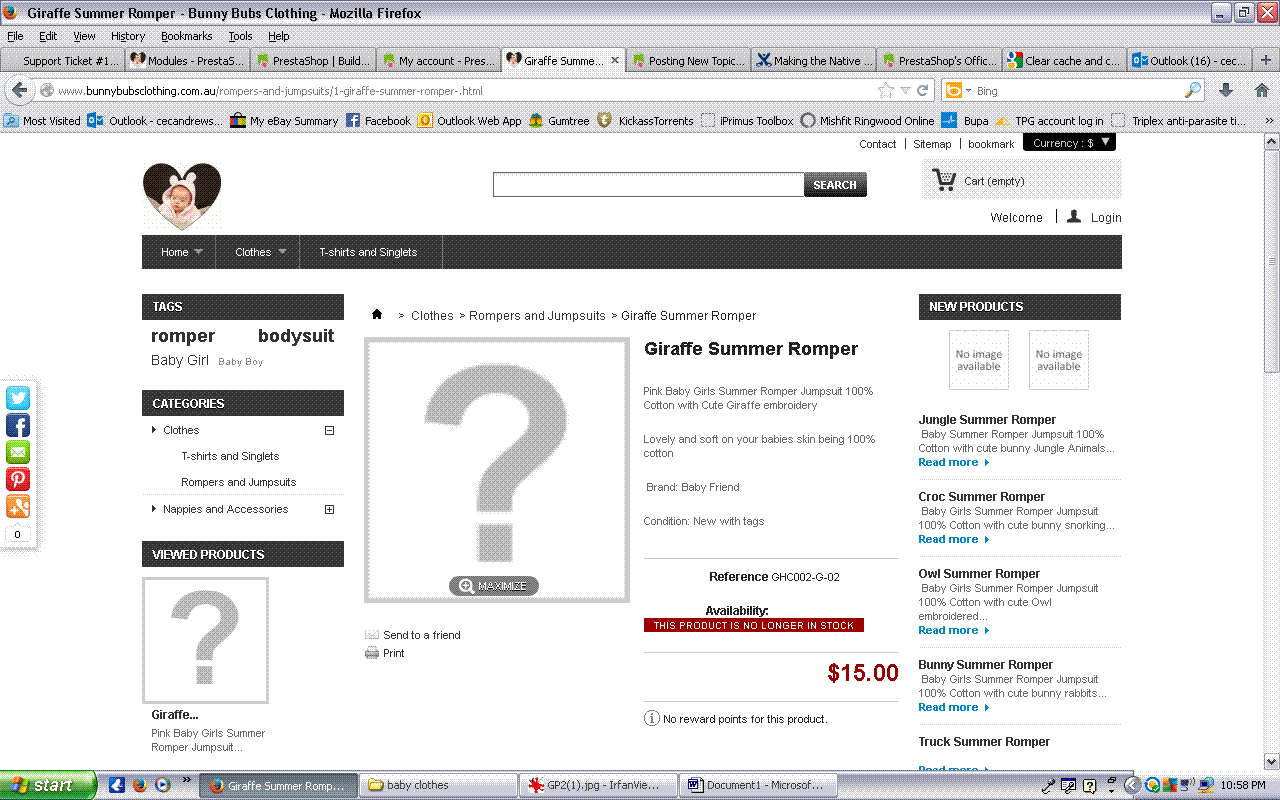This screenshot has height=800, width=1280.
Task: Collapse the Clothes category tree
Action: [x=329, y=430]
